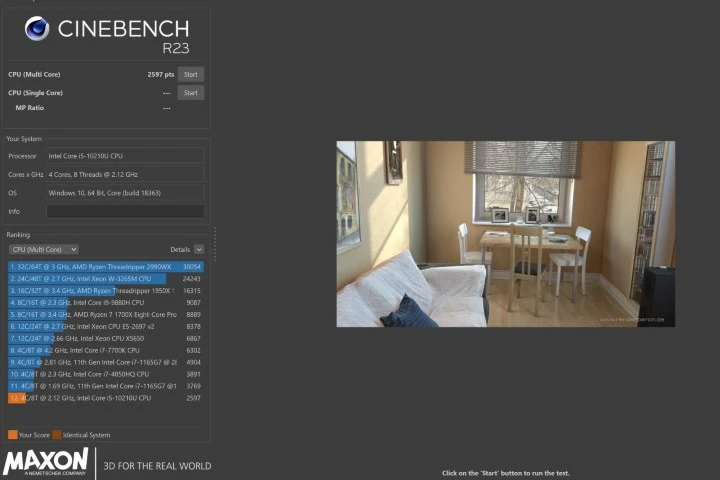The height and width of the screenshot is (480, 720).
Task: Open the CPU (Multi Core) ranking dropdown
Action: point(44,249)
